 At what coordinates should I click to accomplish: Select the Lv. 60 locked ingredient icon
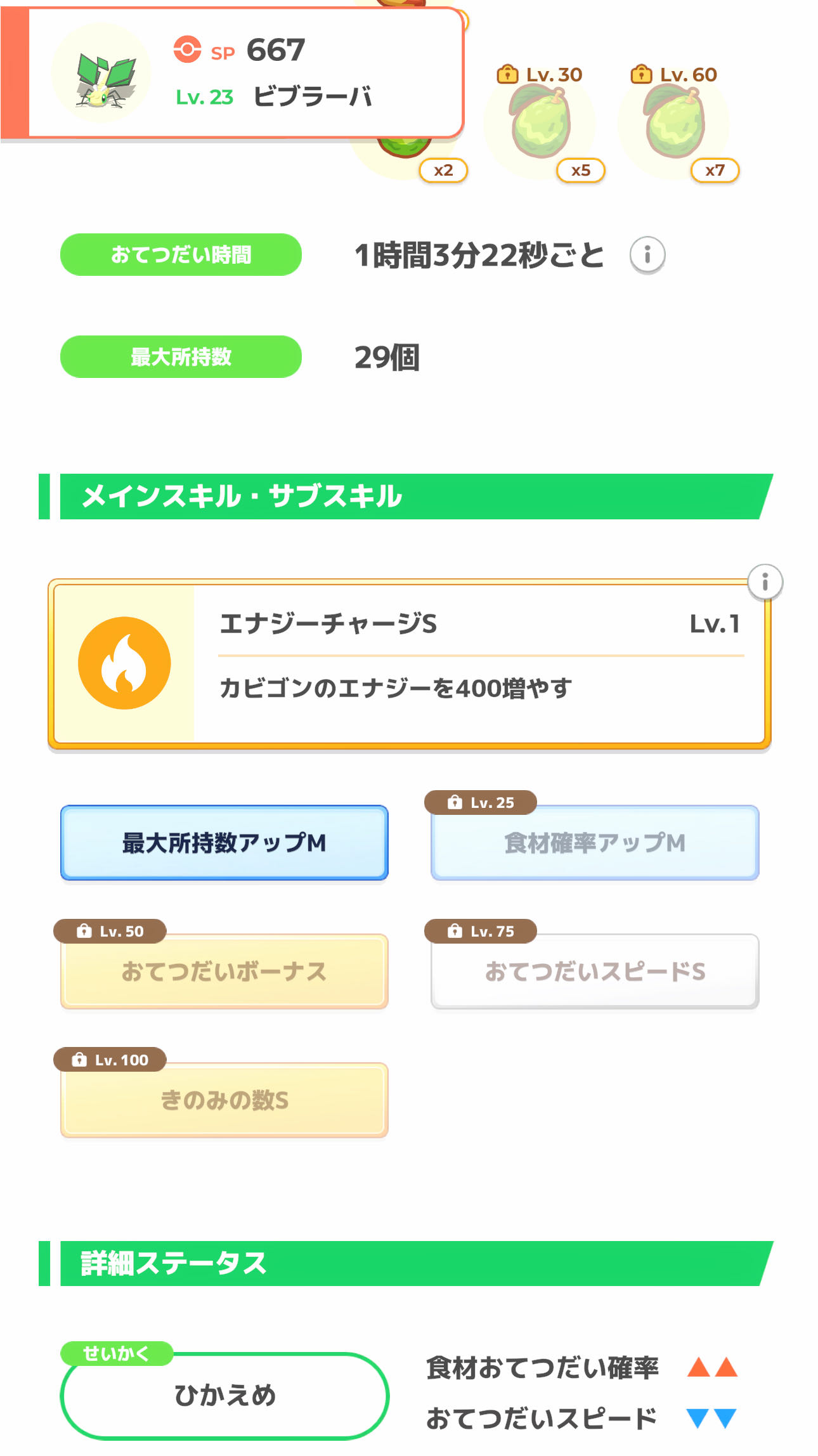[674, 122]
